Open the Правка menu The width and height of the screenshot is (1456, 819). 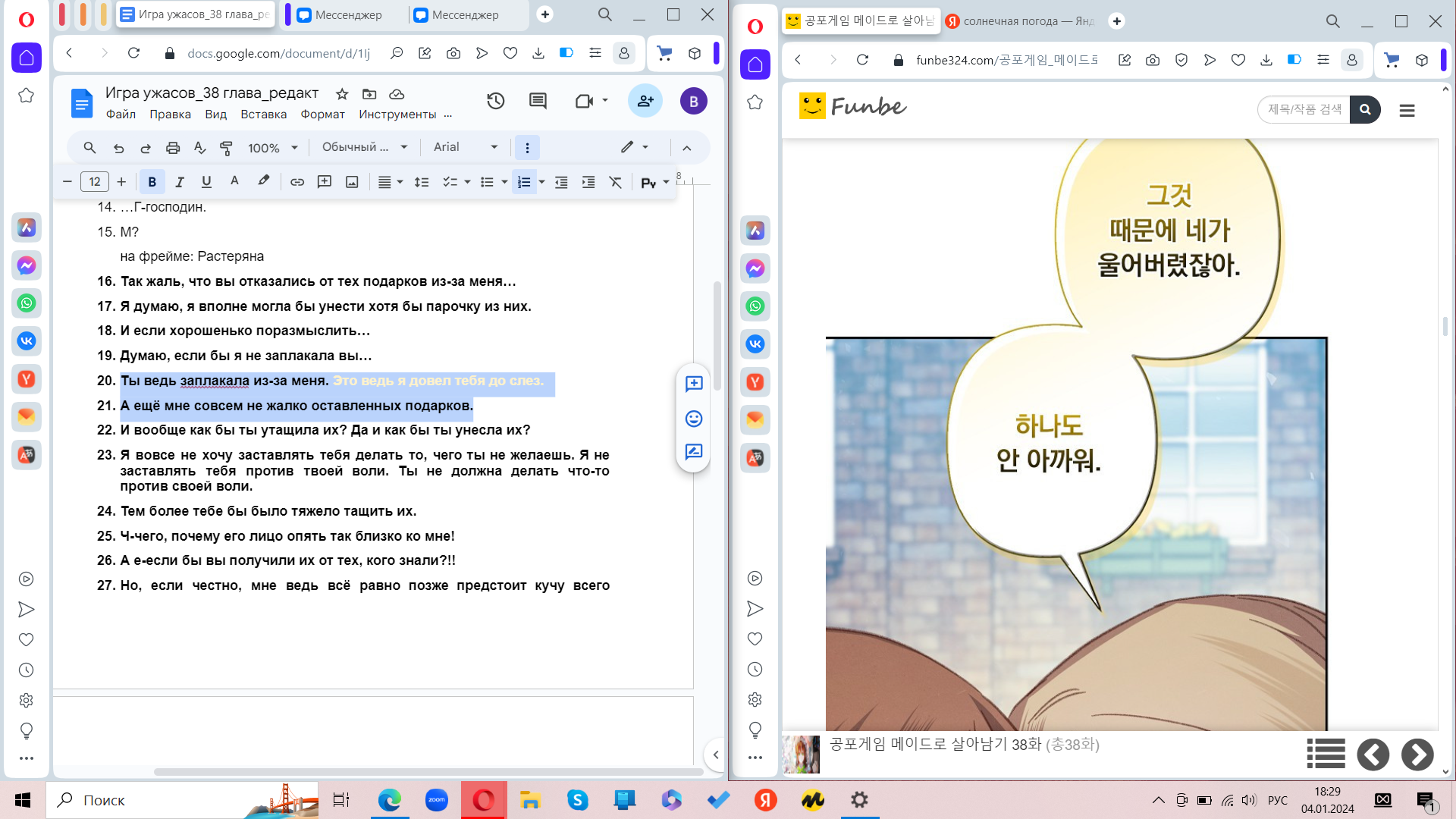click(x=170, y=115)
